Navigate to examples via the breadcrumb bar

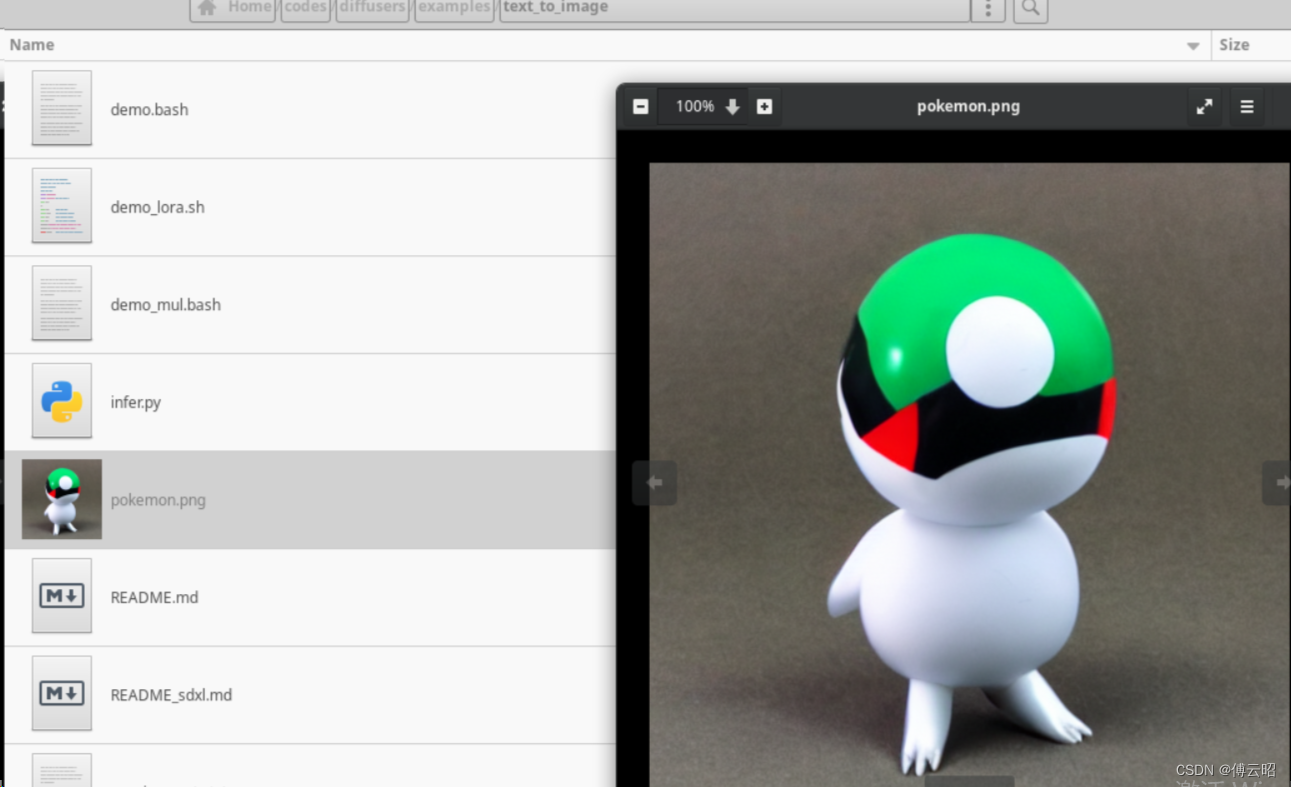point(453,7)
